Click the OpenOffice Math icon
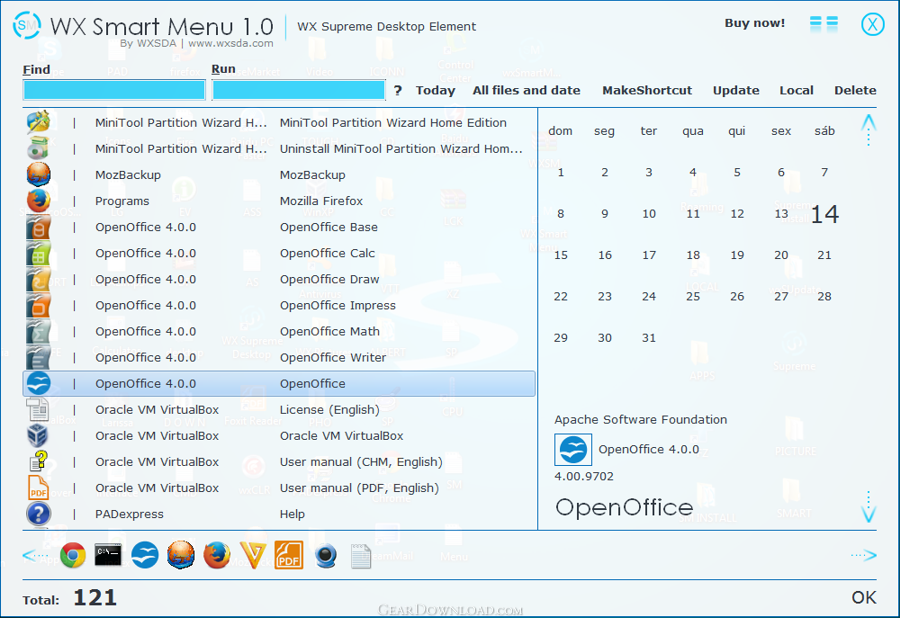This screenshot has height=618, width=900. [38, 331]
